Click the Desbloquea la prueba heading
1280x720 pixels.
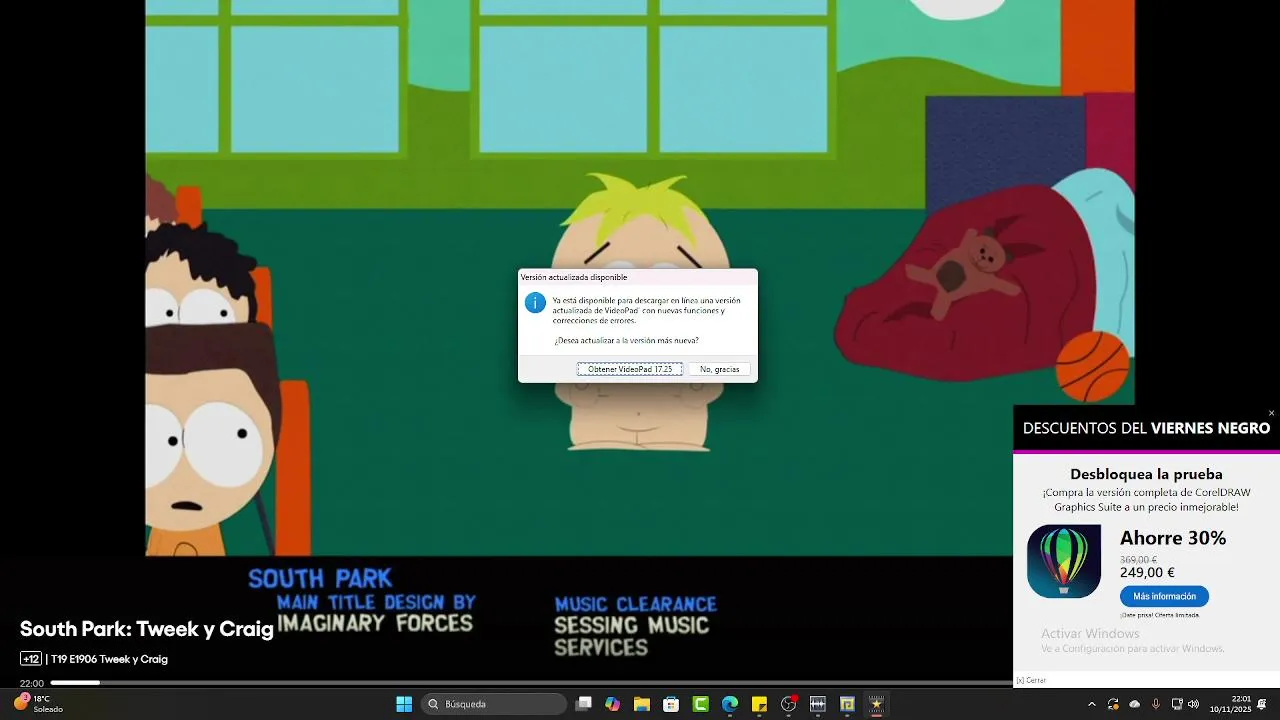(1146, 474)
